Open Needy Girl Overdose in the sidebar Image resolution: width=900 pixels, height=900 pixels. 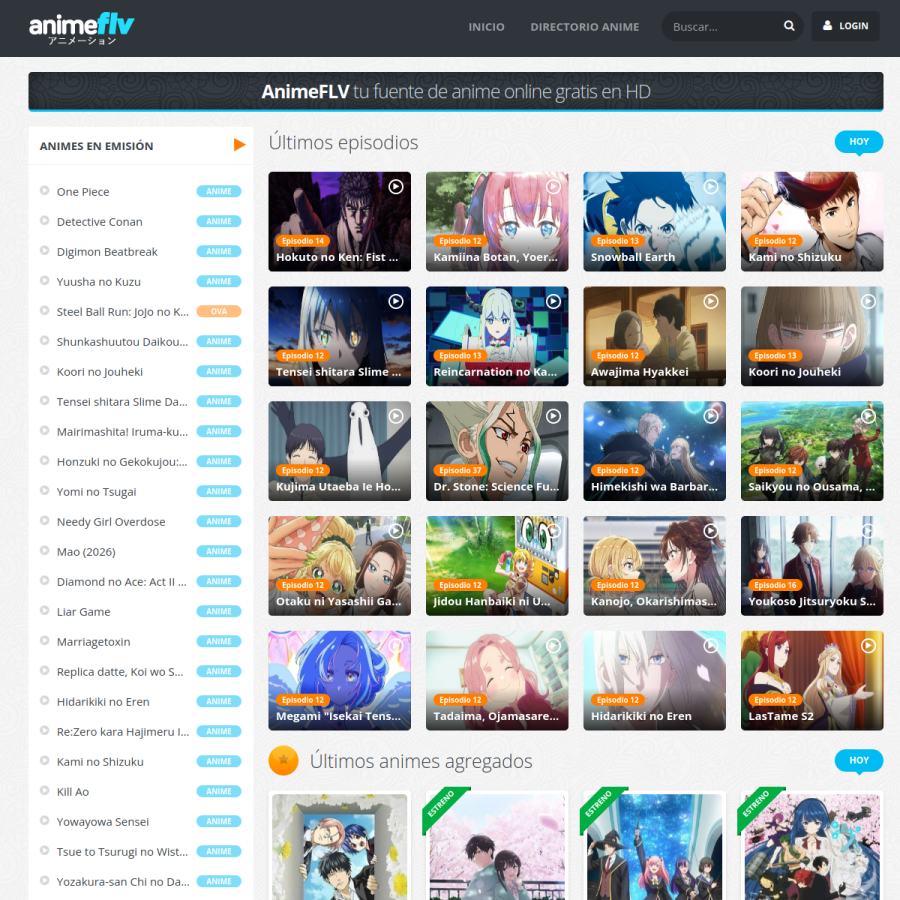click(111, 522)
